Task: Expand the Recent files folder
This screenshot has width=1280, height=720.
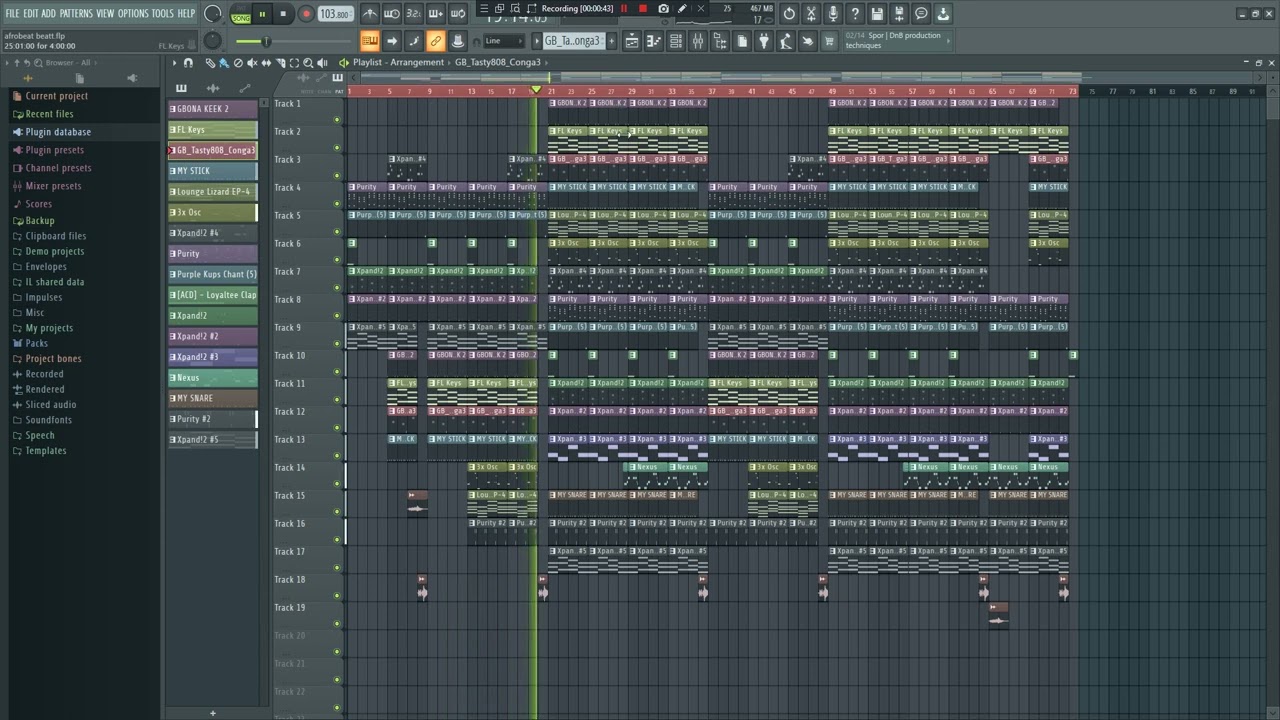Action: click(49, 114)
